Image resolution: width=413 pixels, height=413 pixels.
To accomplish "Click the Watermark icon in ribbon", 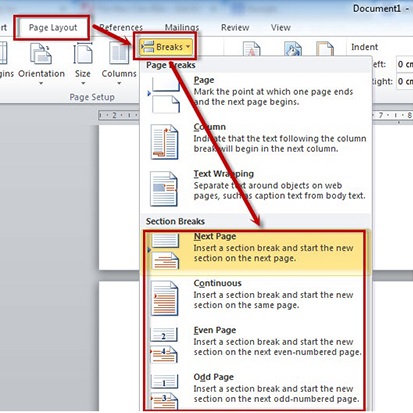I will pyautogui.click(x=251, y=49).
